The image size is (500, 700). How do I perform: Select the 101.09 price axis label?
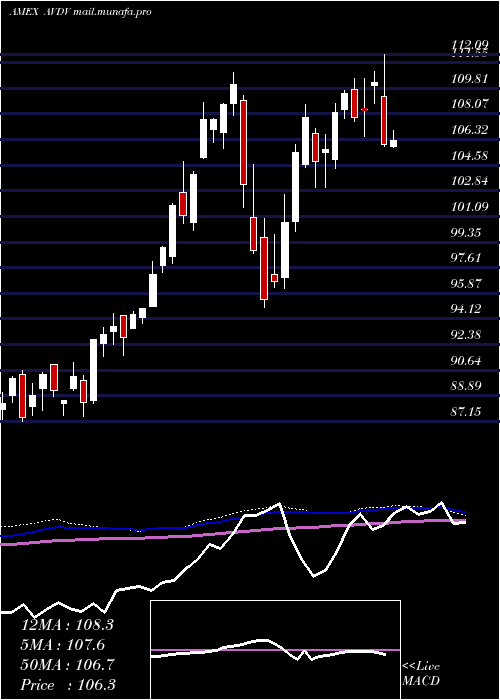point(469,207)
